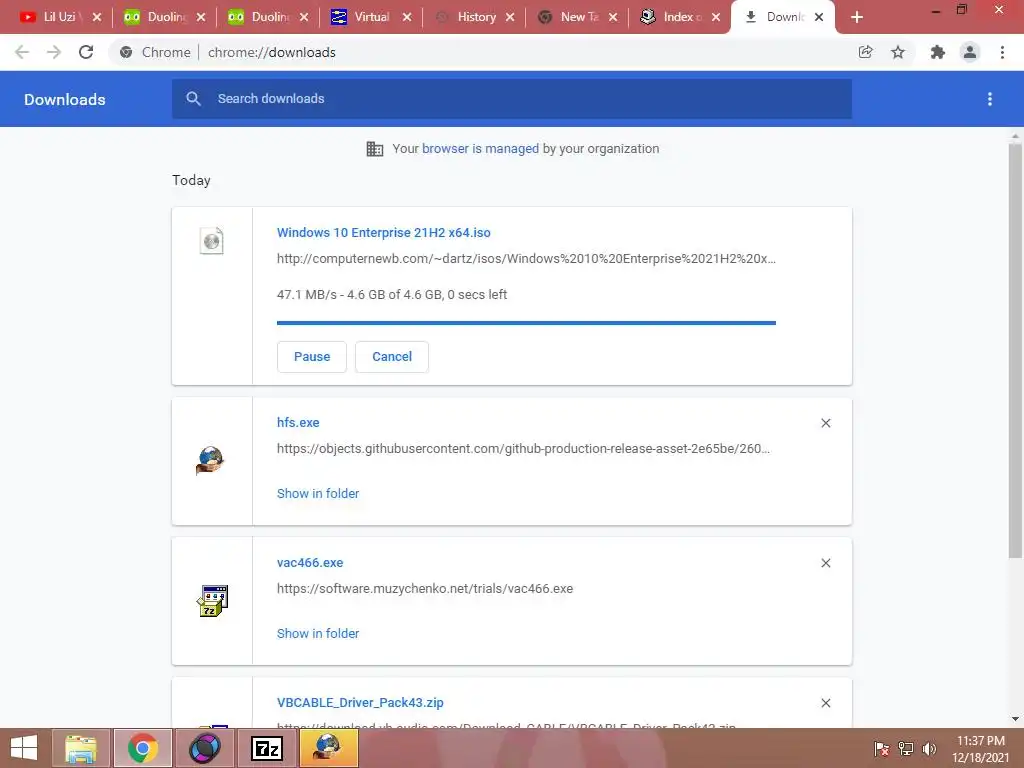Click the ISO file disc icon
Image resolution: width=1024 pixels, height=768 pixels.
212,241
